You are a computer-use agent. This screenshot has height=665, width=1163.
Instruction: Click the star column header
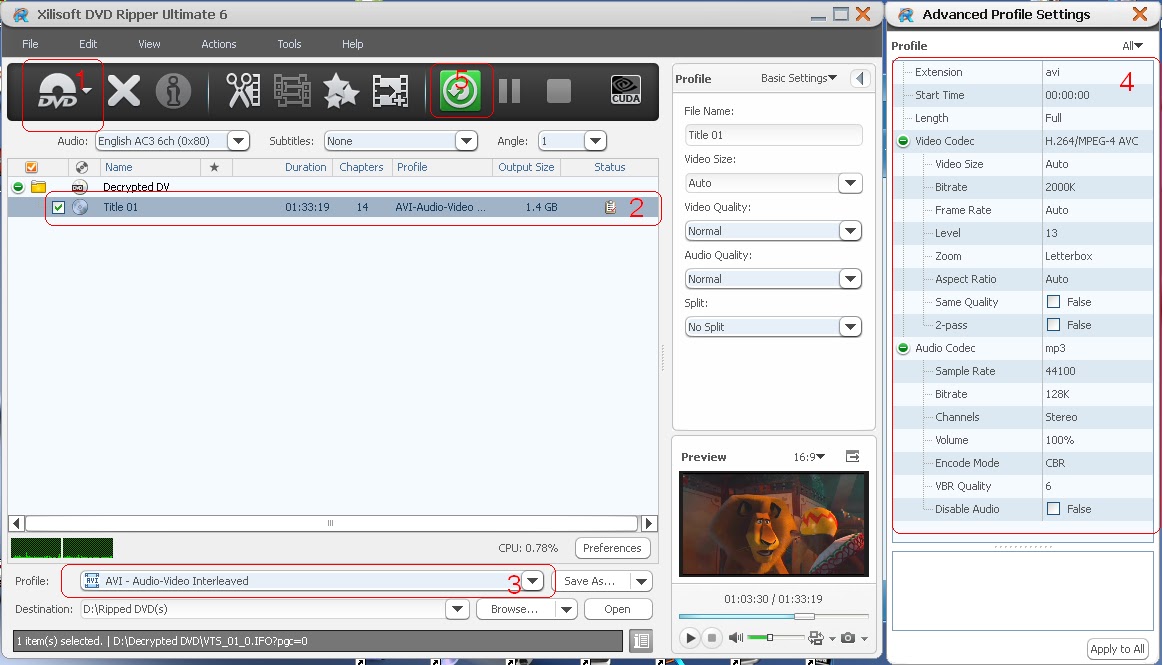click(x=214, y=168)
